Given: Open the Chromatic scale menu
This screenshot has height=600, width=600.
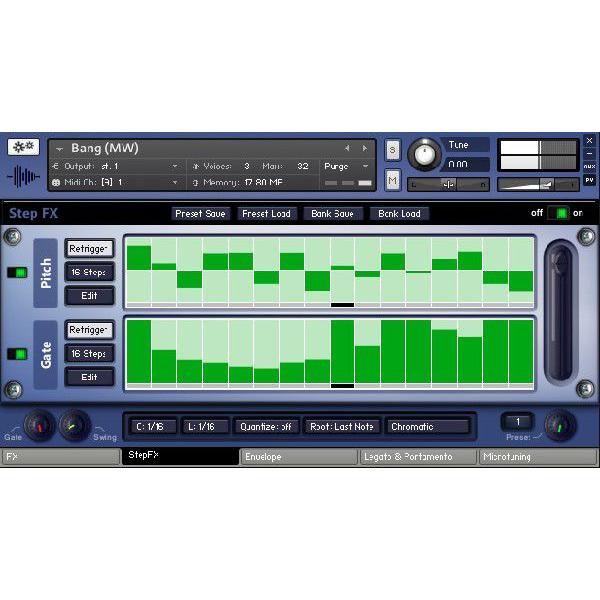Looking at the screenshot, I should [427, 426].
